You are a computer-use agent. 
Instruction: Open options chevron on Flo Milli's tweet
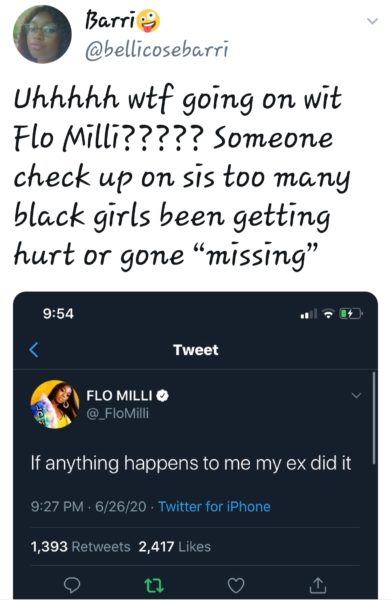click(x=356, y=395)
